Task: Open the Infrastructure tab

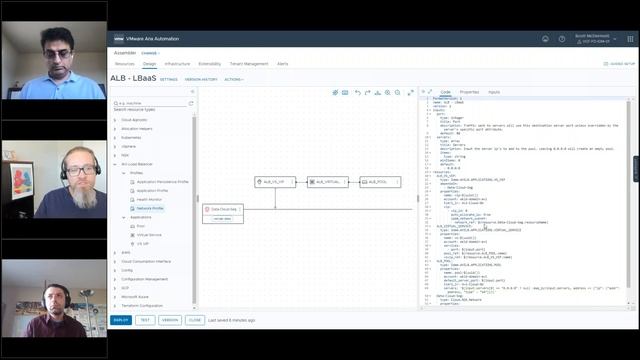Action: click(177, 64)
